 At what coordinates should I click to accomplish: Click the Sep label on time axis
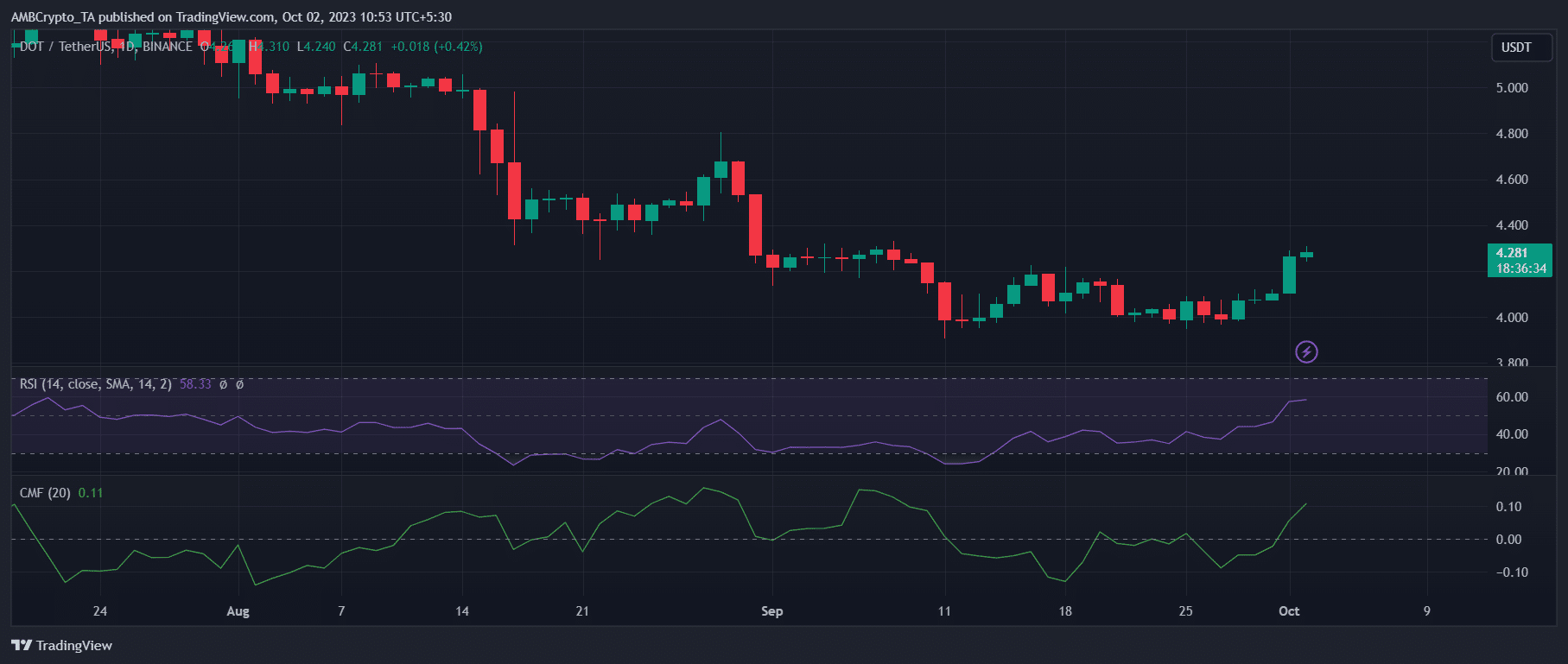click(x=771, y=611)
